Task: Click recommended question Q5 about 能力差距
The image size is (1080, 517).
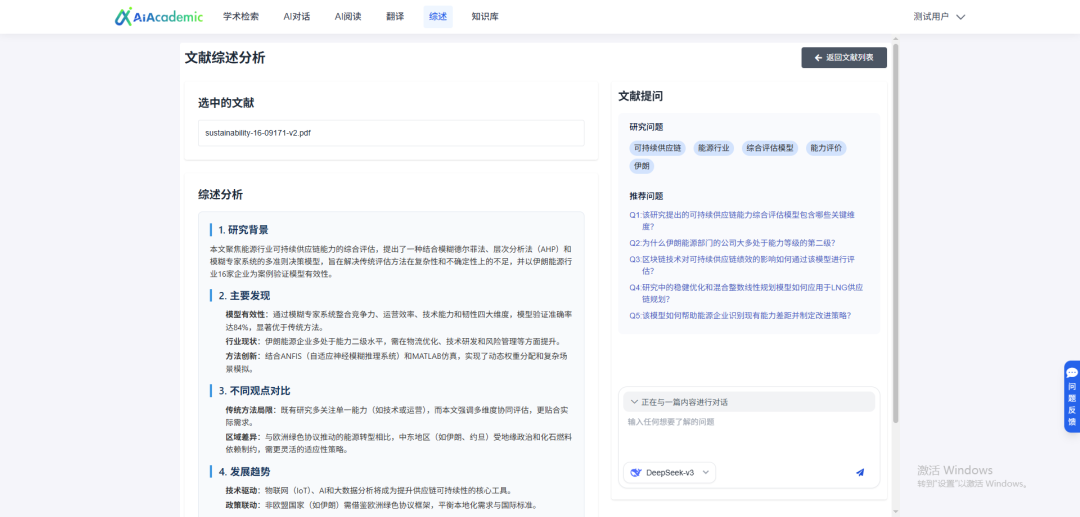Action: pos(740,315)
